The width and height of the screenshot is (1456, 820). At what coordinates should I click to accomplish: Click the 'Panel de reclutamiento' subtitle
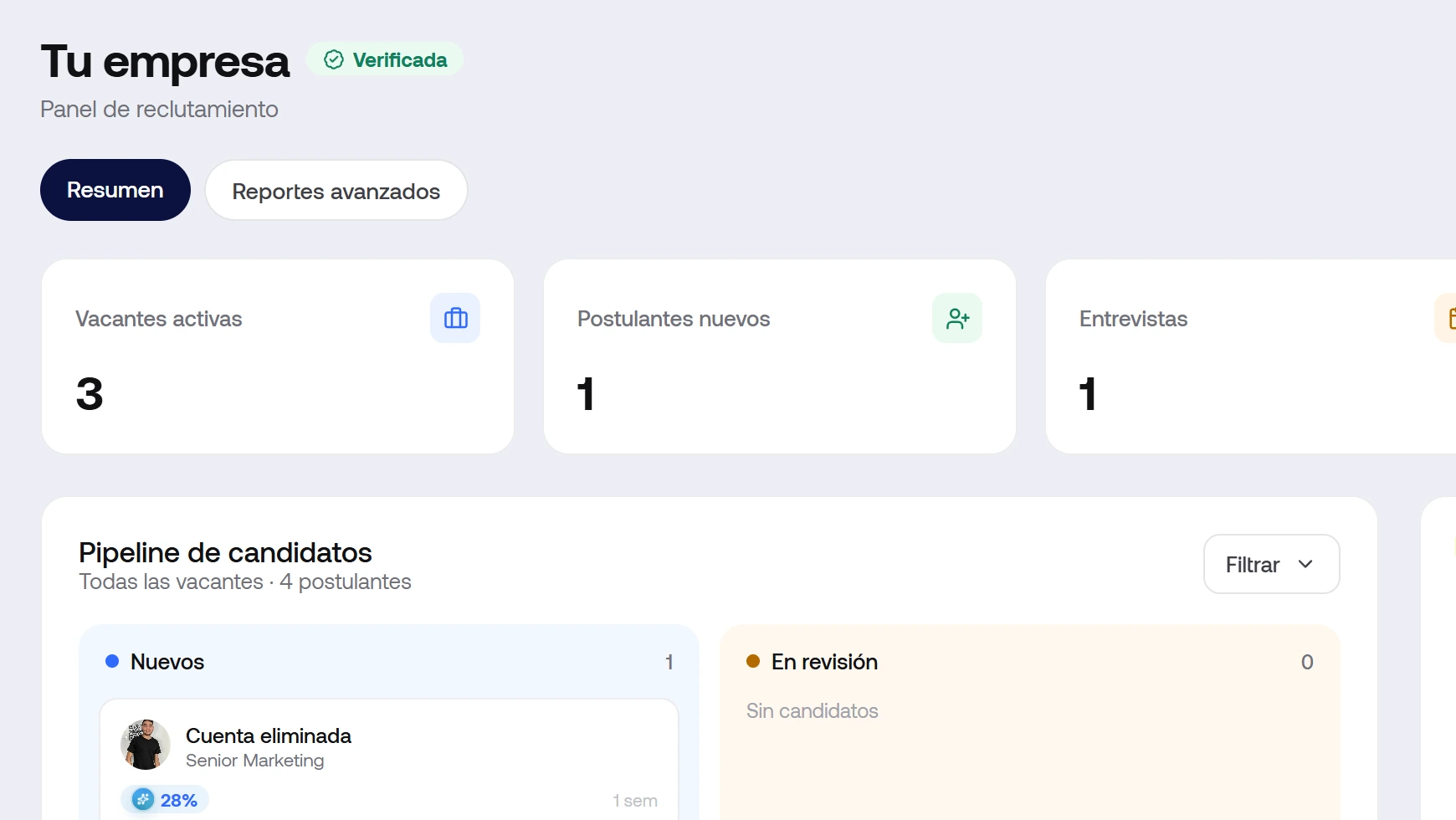(x=159, y=109)
